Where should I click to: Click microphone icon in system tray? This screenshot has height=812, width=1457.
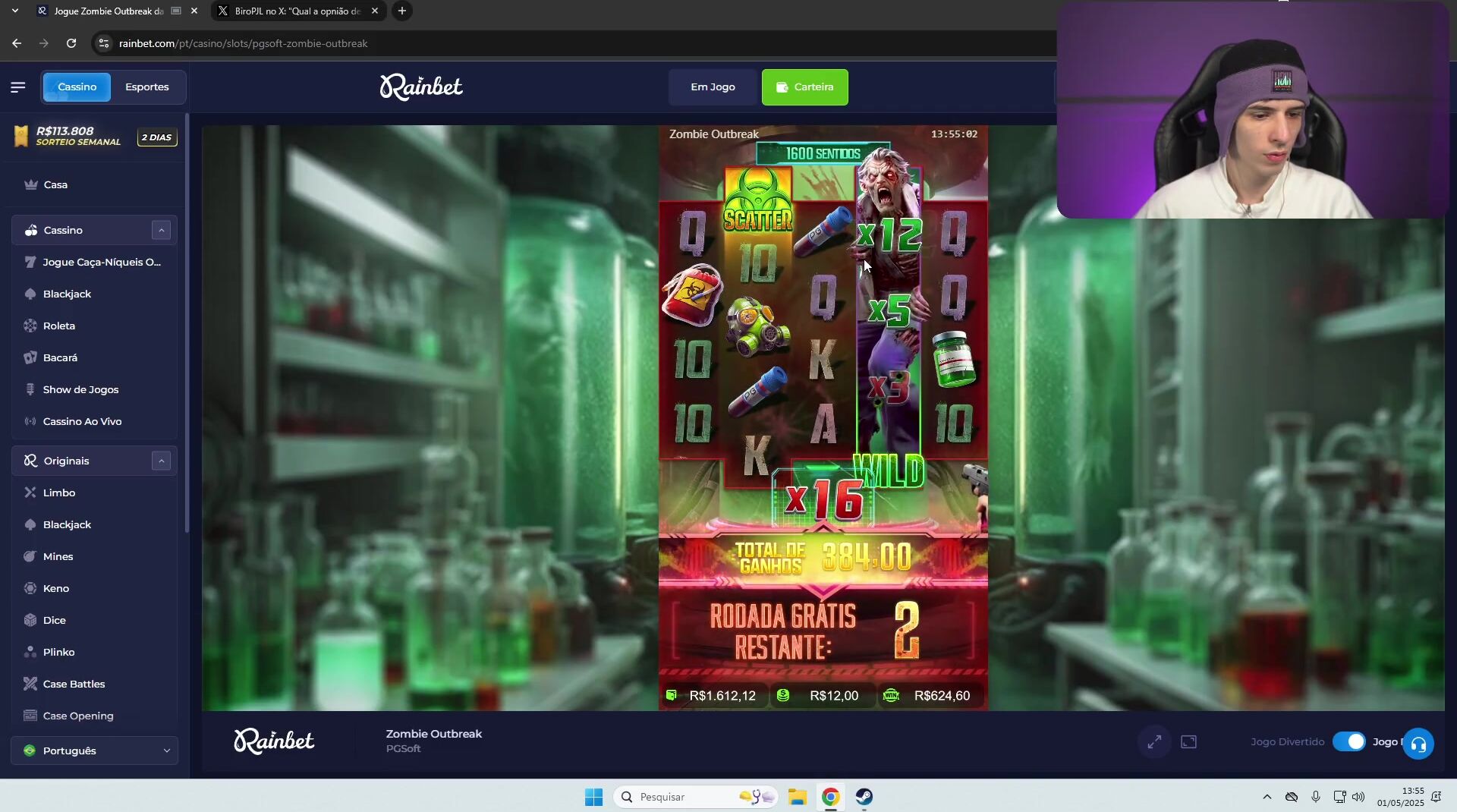(1316, 797)
